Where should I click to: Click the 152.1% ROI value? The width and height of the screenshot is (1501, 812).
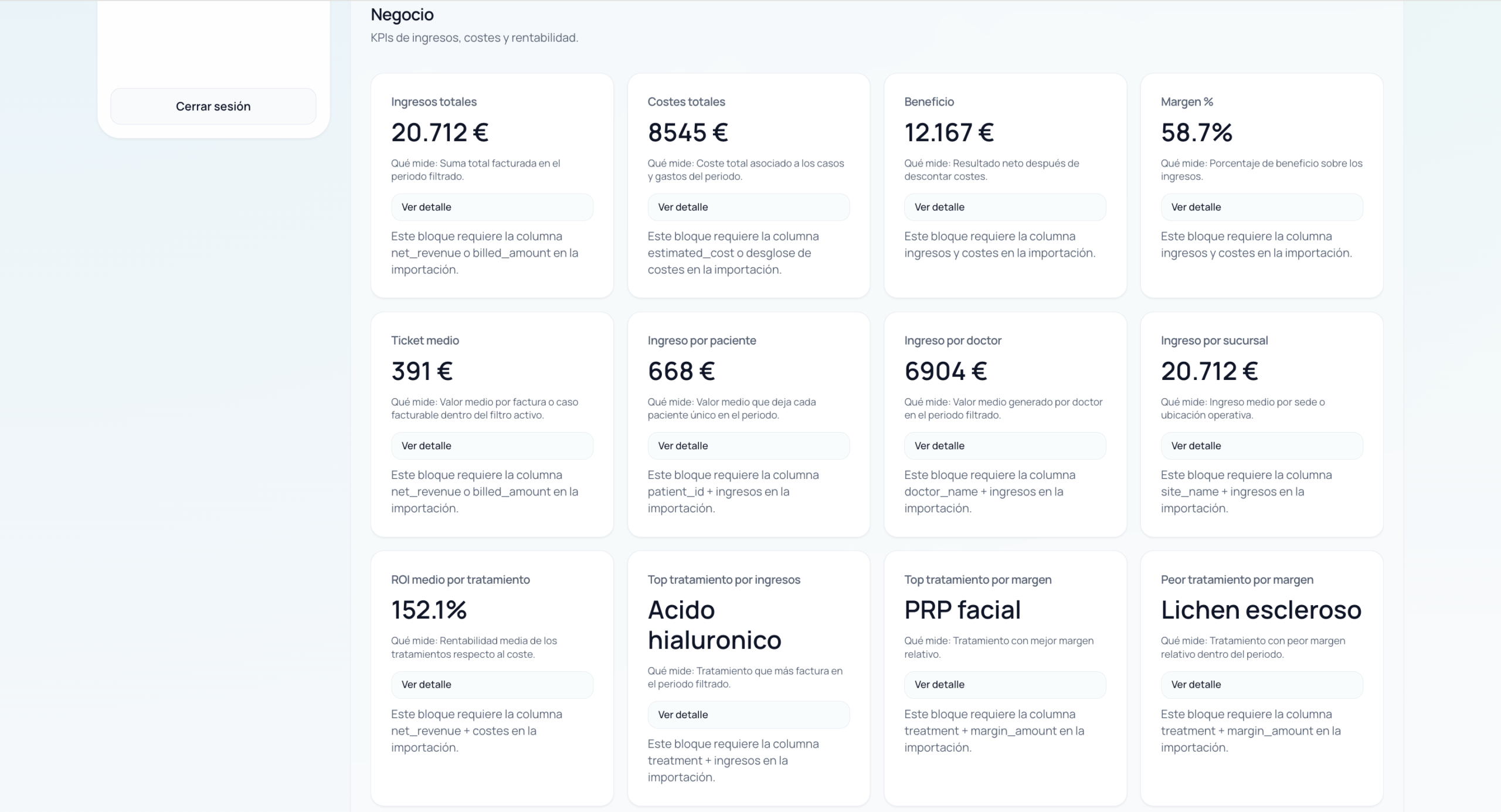coord(429,610)
